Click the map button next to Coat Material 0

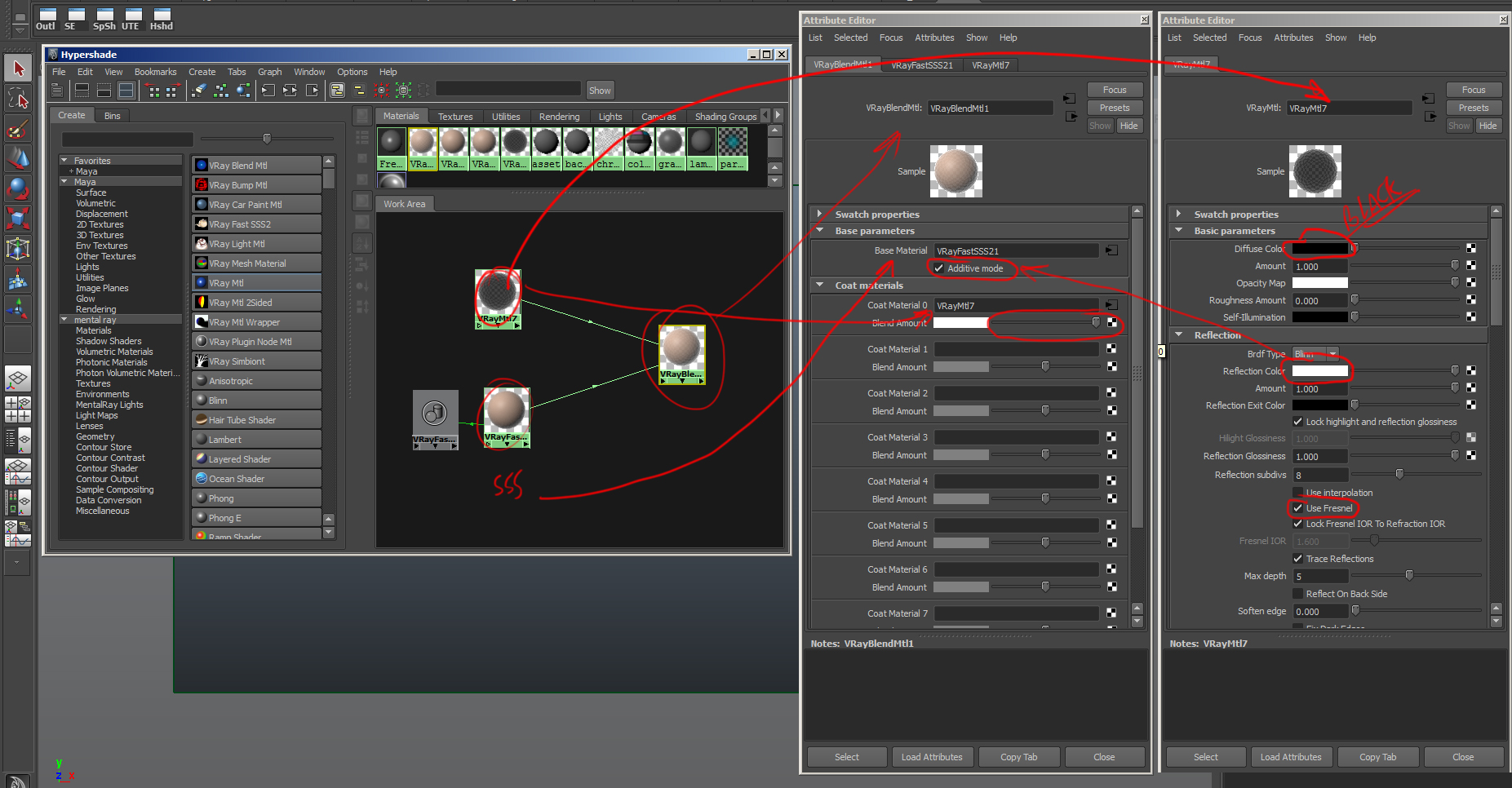[1111, 305]
